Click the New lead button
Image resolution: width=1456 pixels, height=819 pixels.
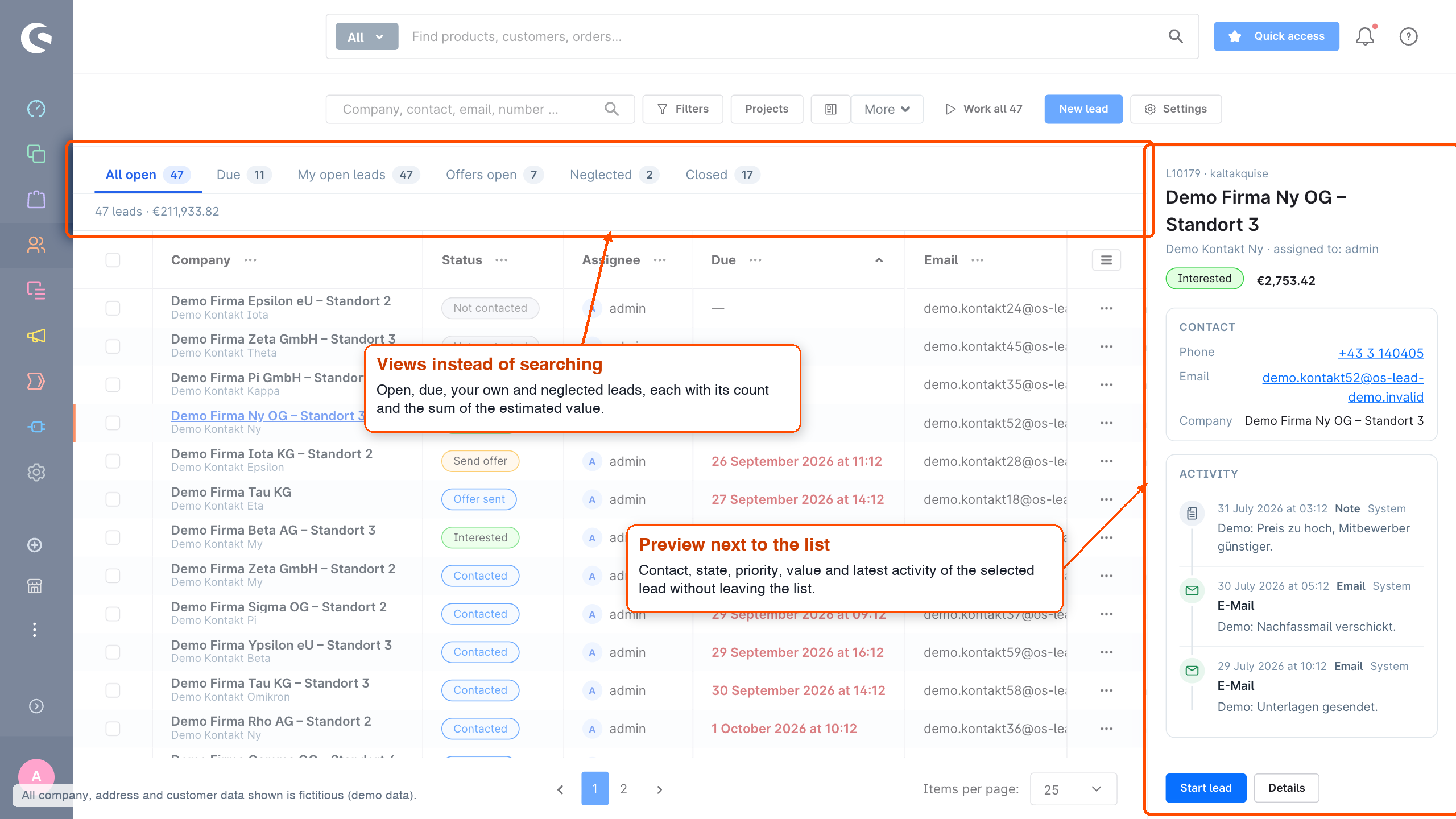coord(1083,109)
